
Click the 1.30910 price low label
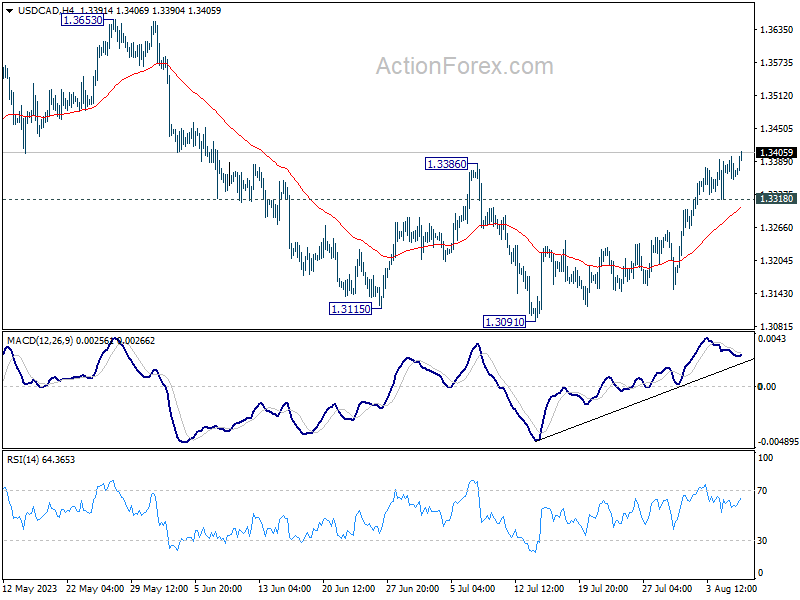pos(504,322)
